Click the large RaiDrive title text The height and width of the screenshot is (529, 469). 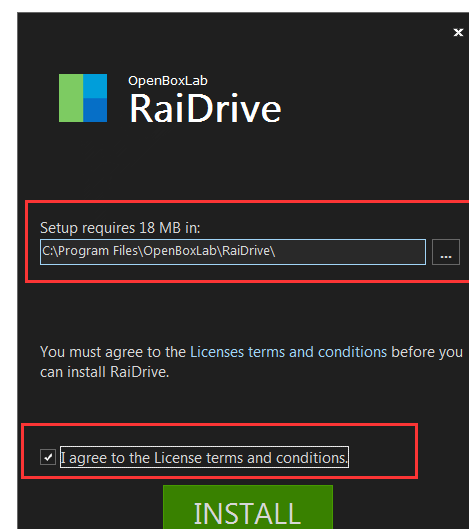[205, 108]
